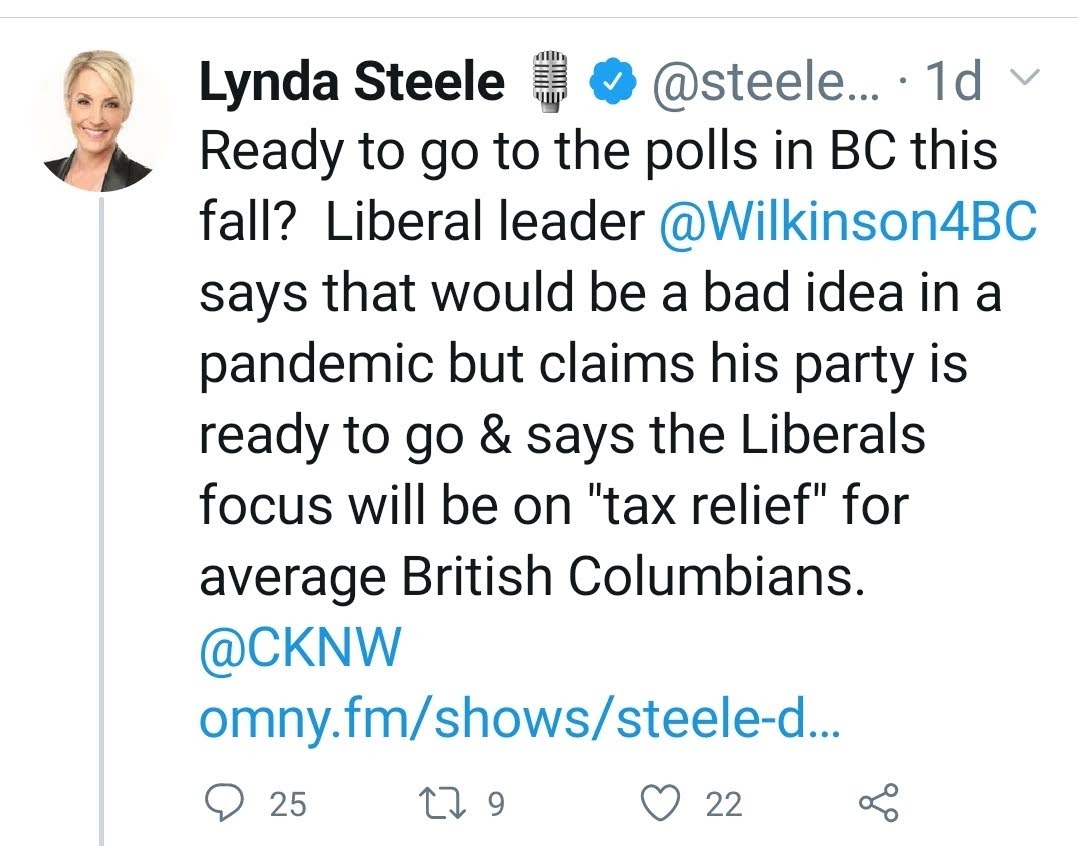Open the Lynda Steele display name
Screen dimensions: 1078x846
(352, 81)
